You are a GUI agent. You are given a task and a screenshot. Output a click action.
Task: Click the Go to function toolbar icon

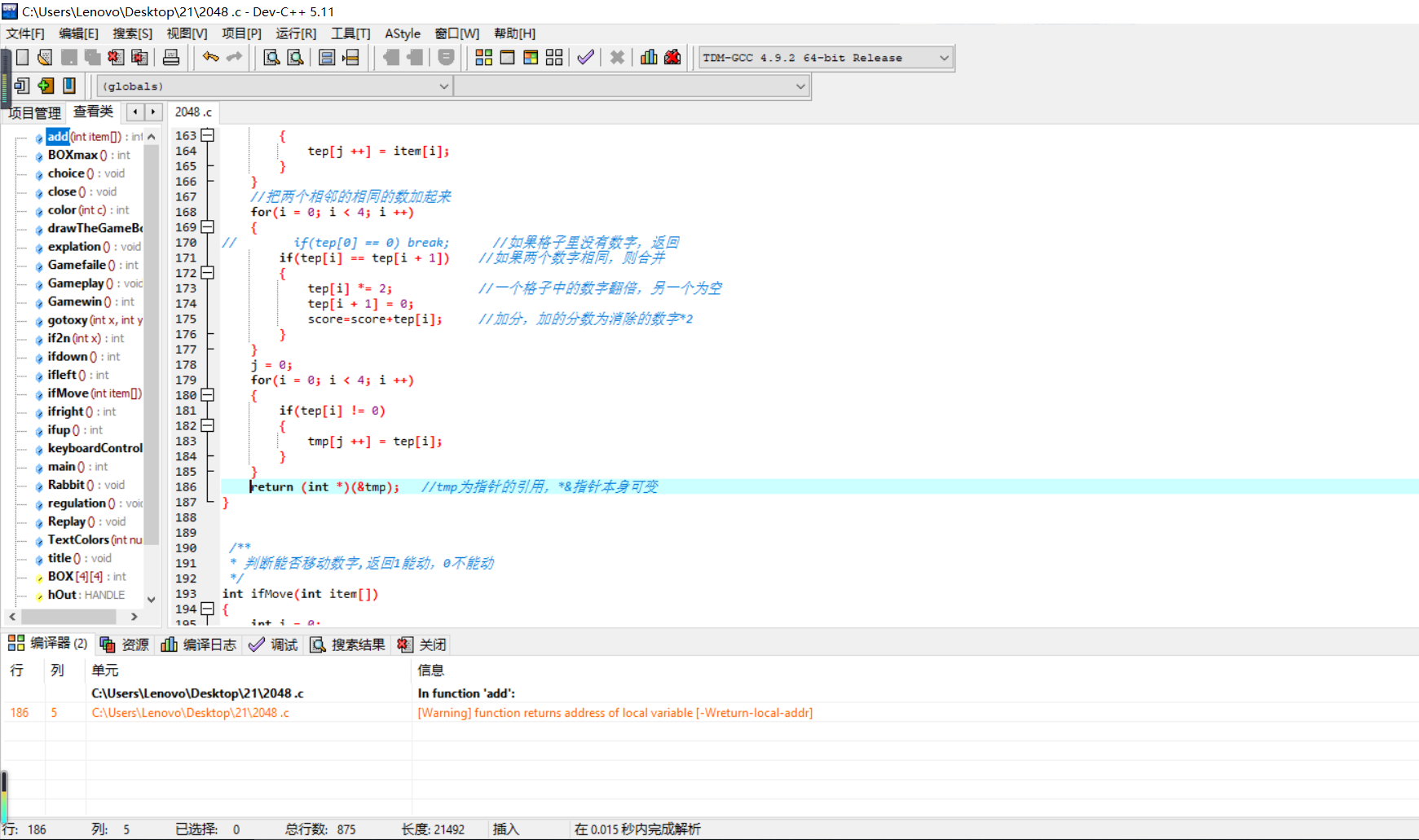click(x=327, y=57)
